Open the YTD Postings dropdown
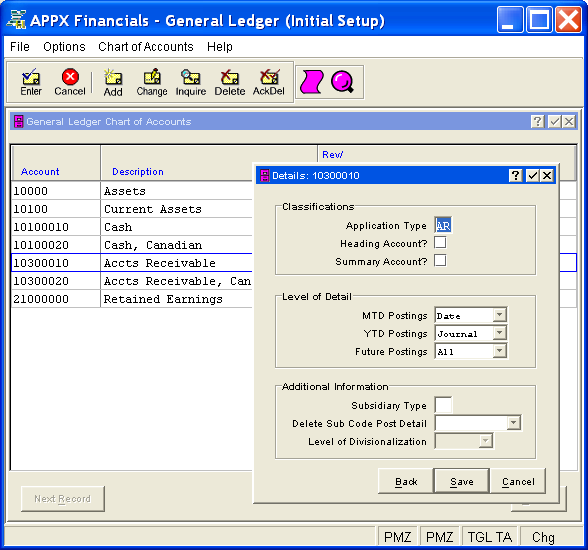Image resolution: width=588 pixels, height=550 pixels. point(500,333)
